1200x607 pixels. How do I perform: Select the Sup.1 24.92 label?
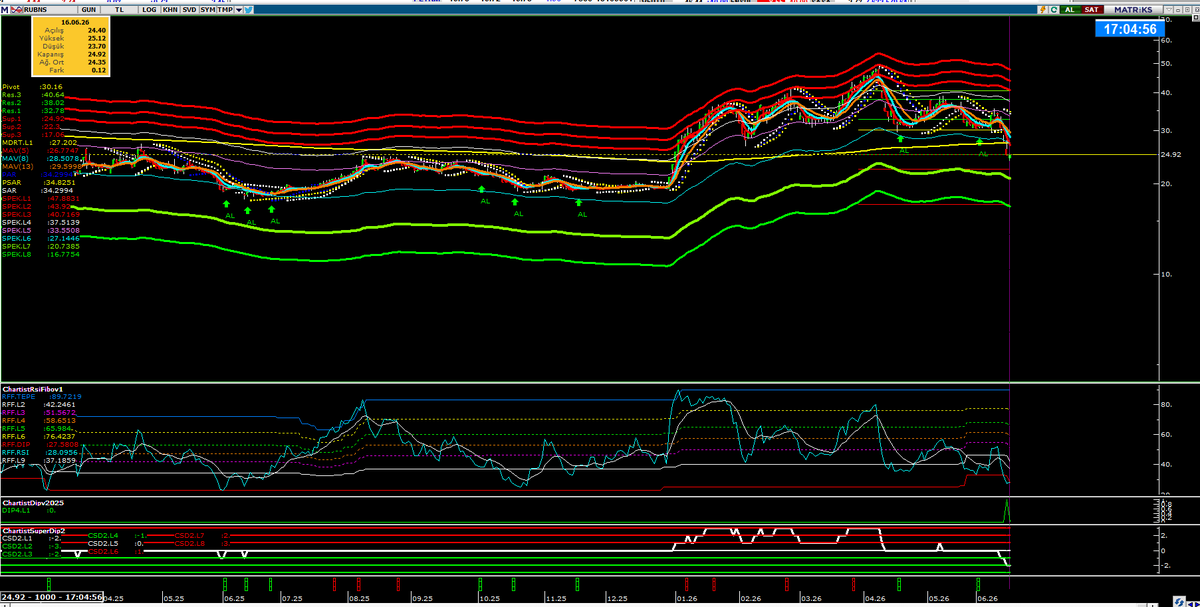click(33, 119)
